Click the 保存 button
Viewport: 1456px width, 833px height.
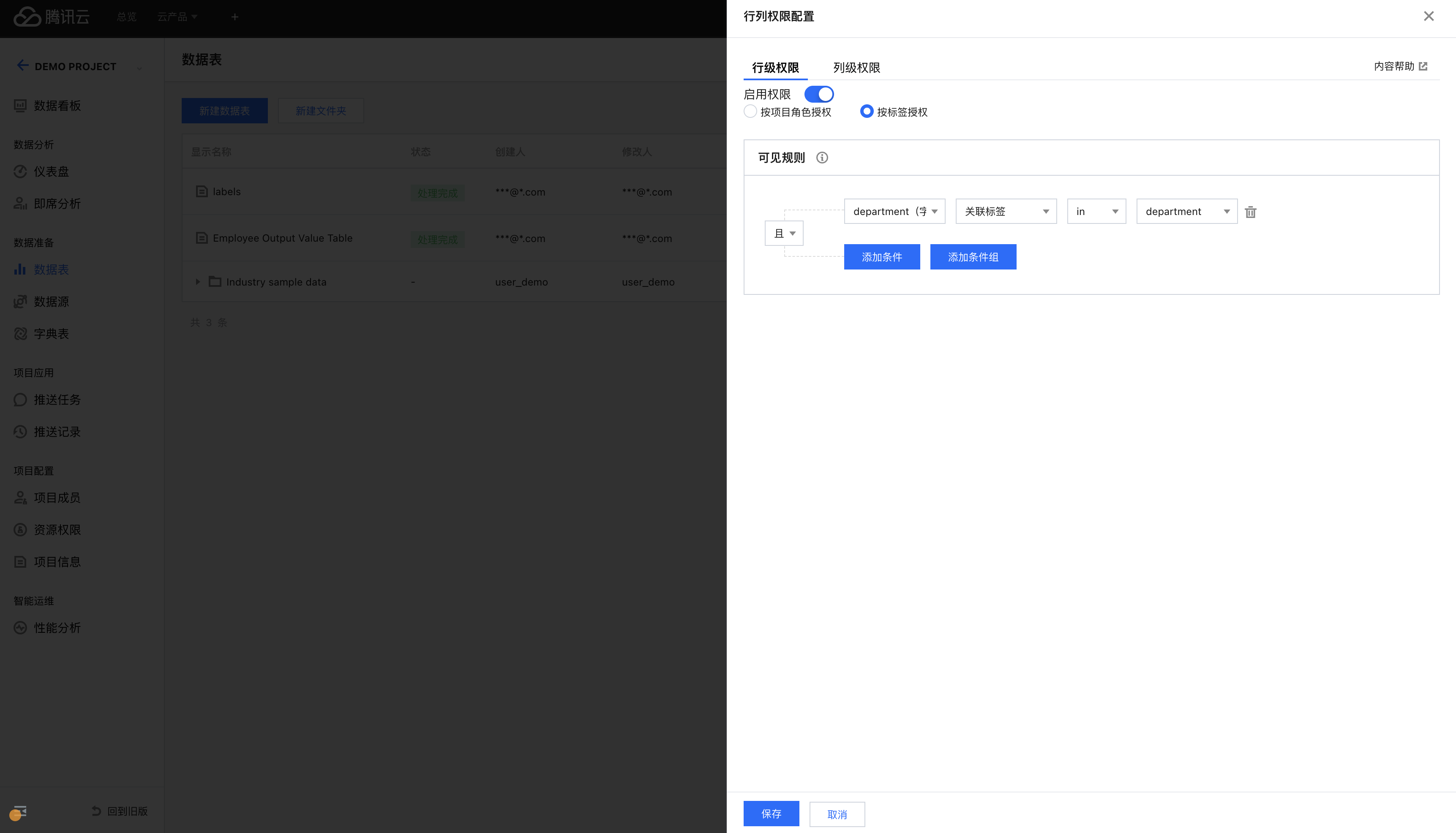coord(771,814)
